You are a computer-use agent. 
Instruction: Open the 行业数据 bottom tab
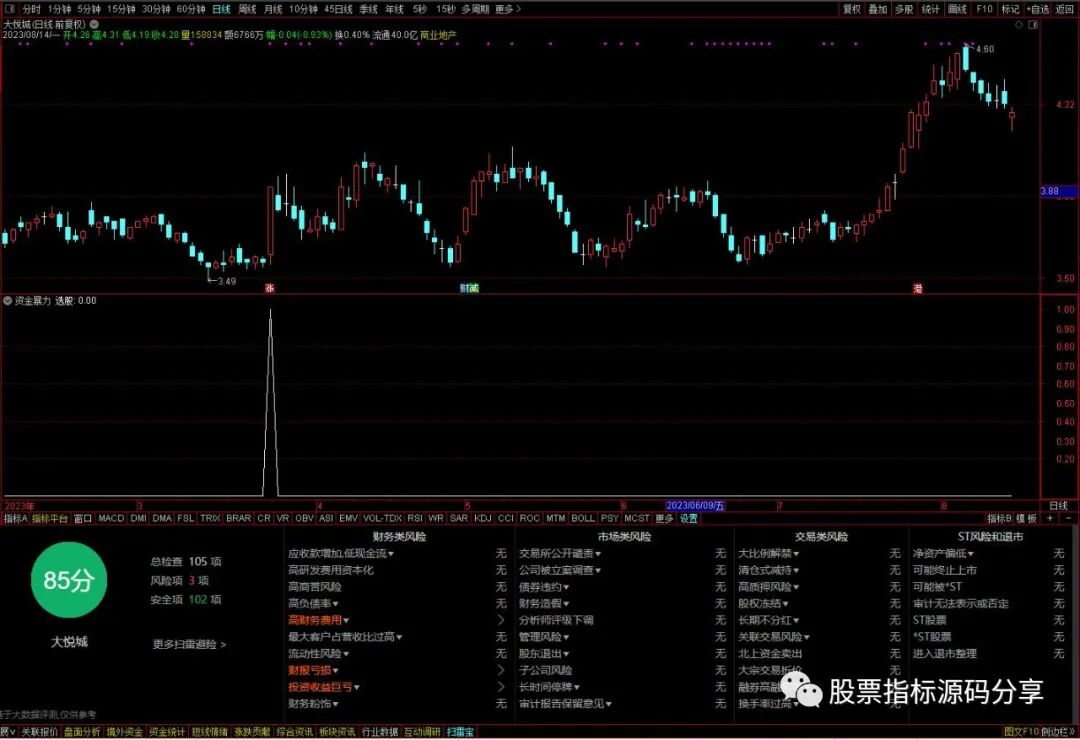[380, 732]
